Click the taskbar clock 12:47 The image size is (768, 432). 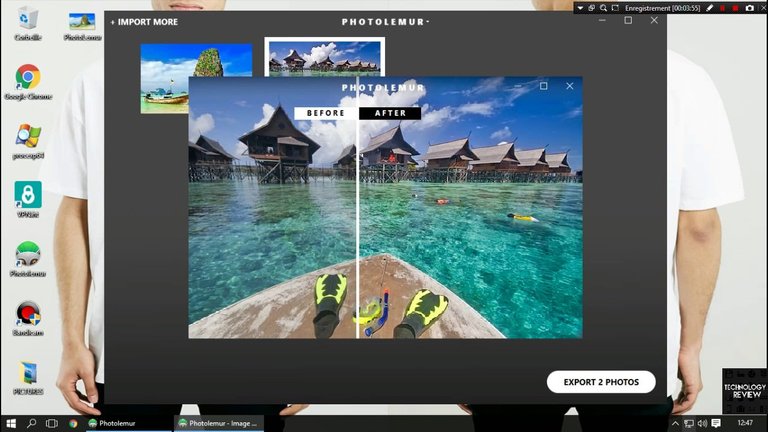click(745, 423)
